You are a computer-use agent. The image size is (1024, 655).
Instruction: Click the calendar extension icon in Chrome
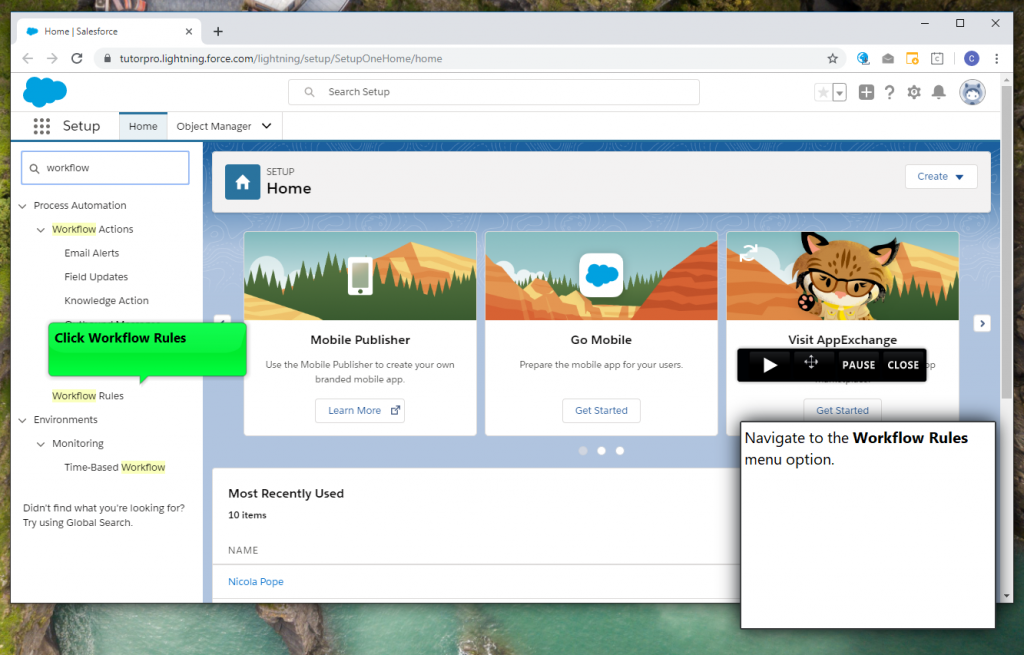click(937, 59)
